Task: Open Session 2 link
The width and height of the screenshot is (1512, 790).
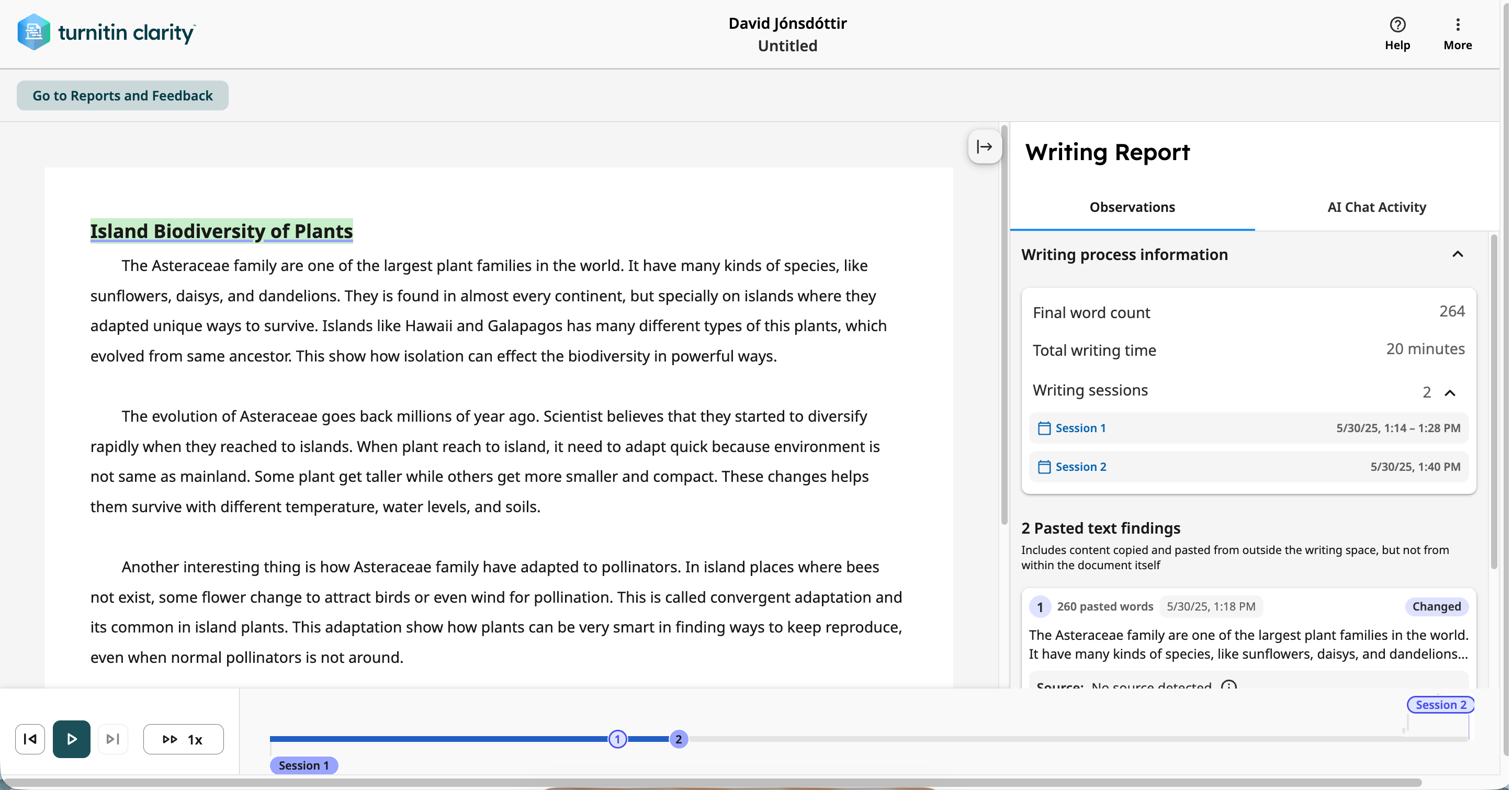Action: pos(1080,467)
